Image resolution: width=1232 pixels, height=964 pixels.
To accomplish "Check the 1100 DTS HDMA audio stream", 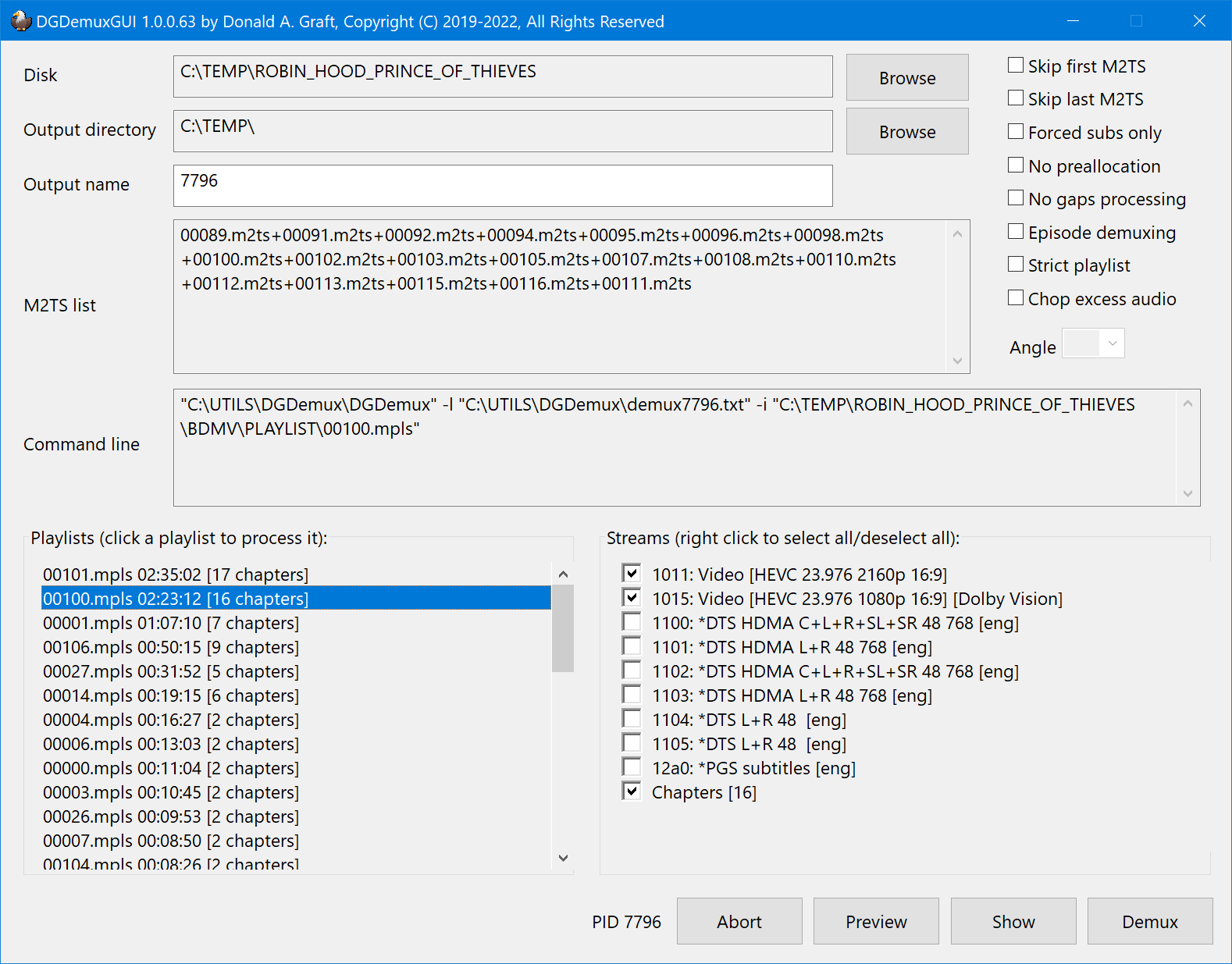I will point(632,622).
